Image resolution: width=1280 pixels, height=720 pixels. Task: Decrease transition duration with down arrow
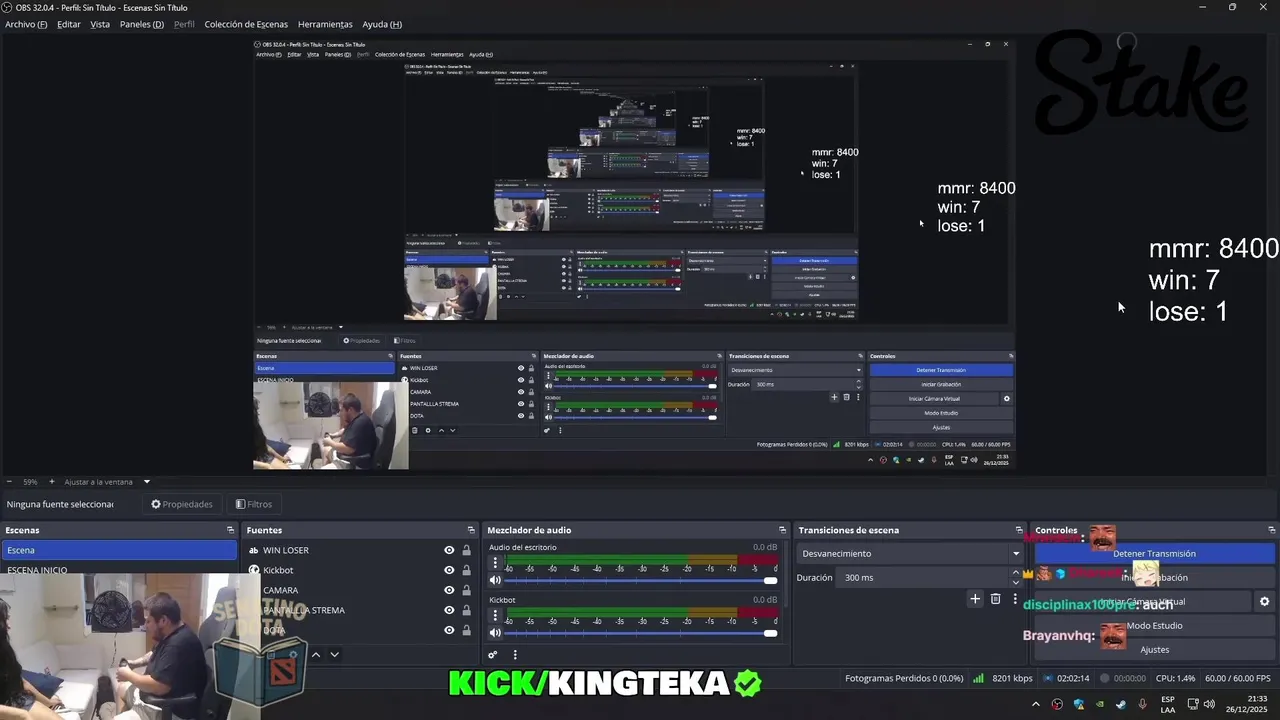(1016, 582)
